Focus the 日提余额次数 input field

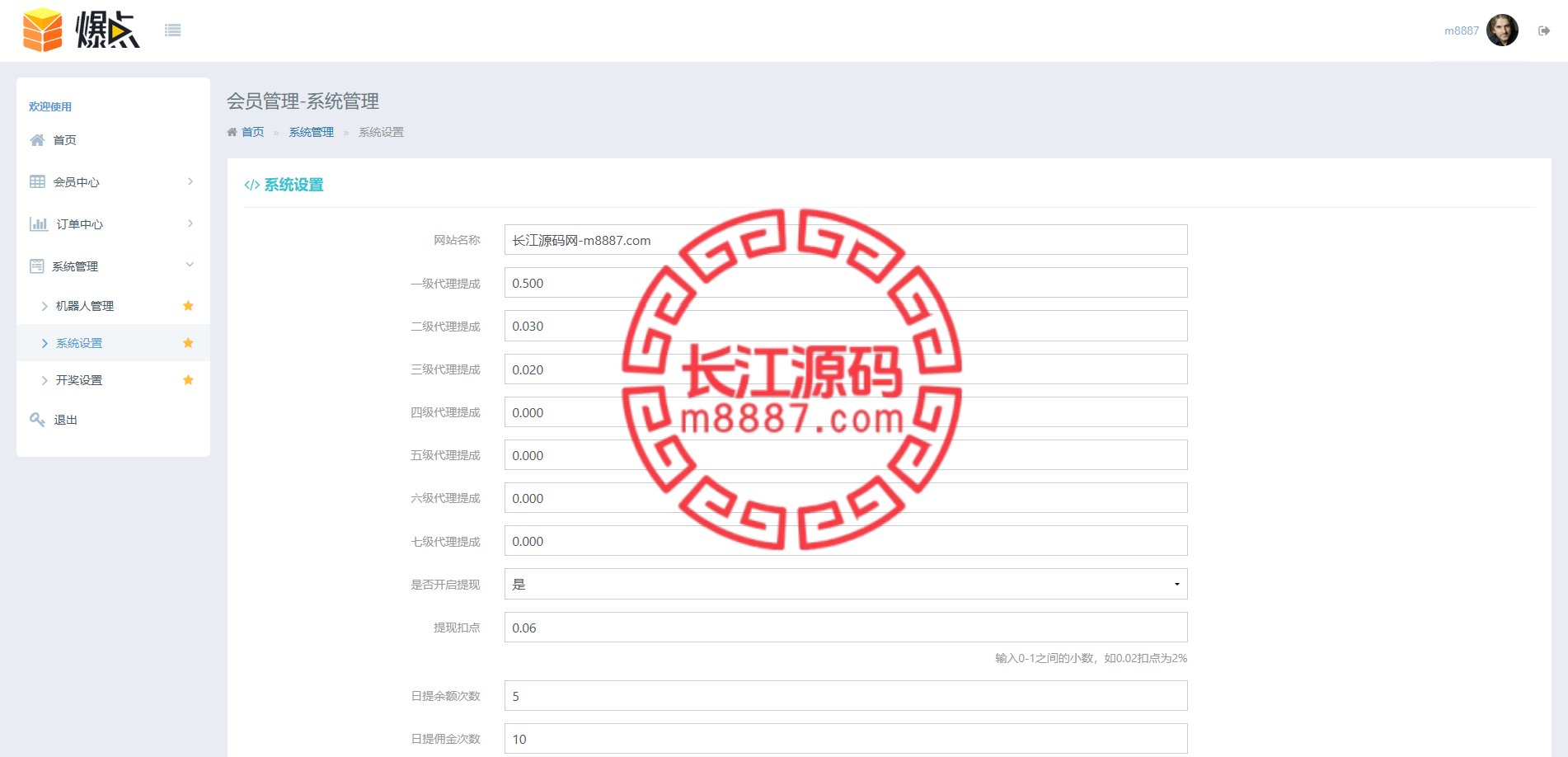click(846, 696)
